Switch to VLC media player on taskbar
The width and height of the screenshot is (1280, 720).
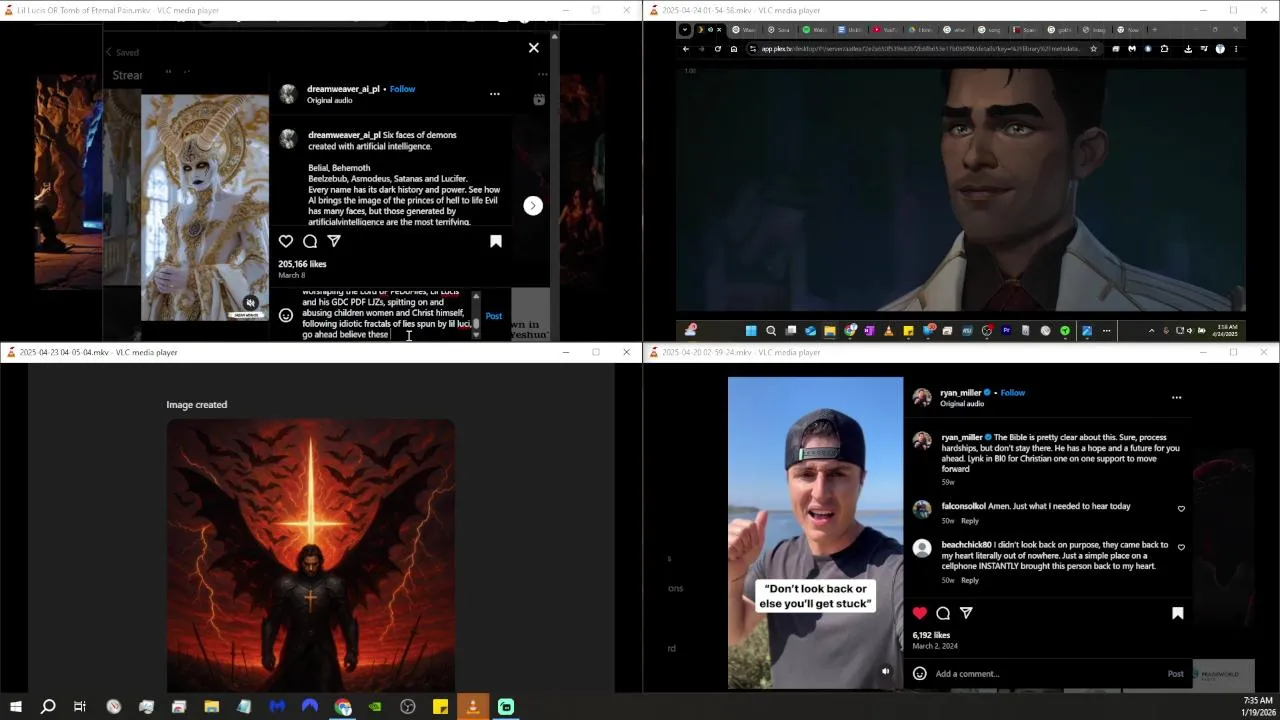click(x=473, y=707)
